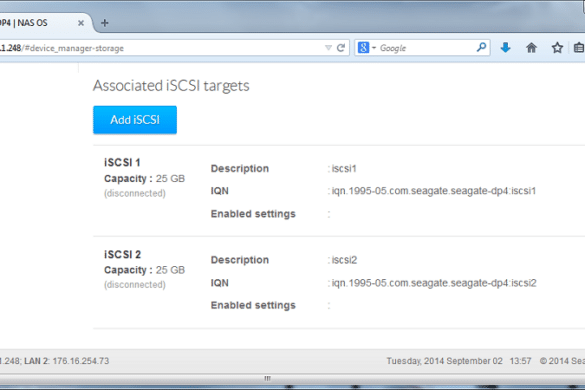Open the downloads arrow icon
This screenshot has width=585, height=390.
(x=506, y=47)
